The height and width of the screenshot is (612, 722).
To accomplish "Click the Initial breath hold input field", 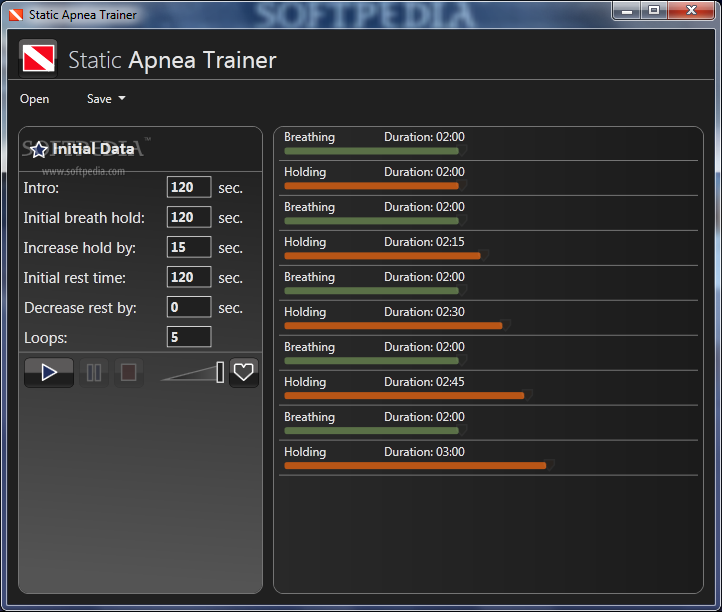I will pyautogui.click(x=189, y=217).
